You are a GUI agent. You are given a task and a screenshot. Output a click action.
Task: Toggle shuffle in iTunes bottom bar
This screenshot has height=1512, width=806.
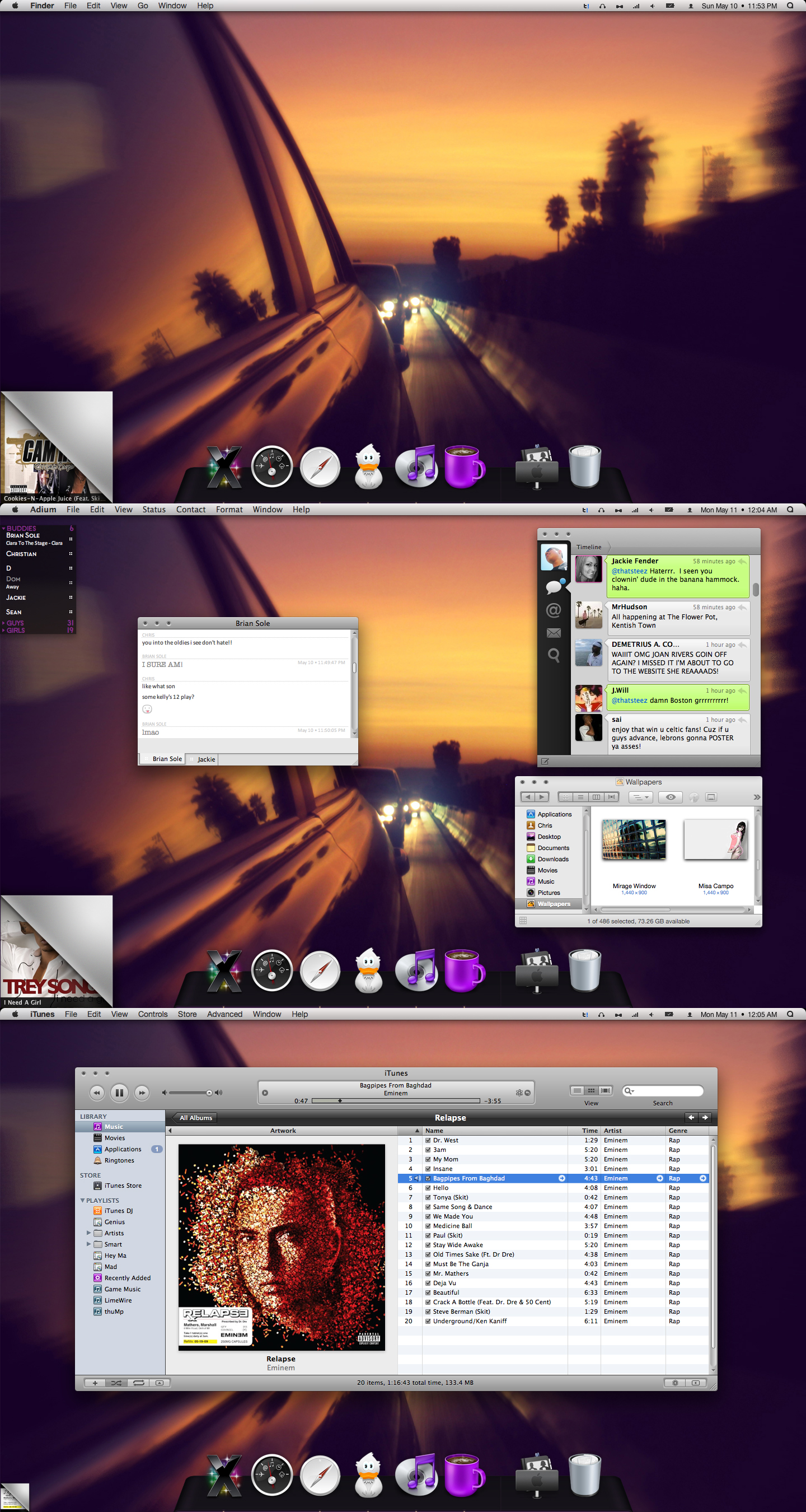(x=116, y=1383)
